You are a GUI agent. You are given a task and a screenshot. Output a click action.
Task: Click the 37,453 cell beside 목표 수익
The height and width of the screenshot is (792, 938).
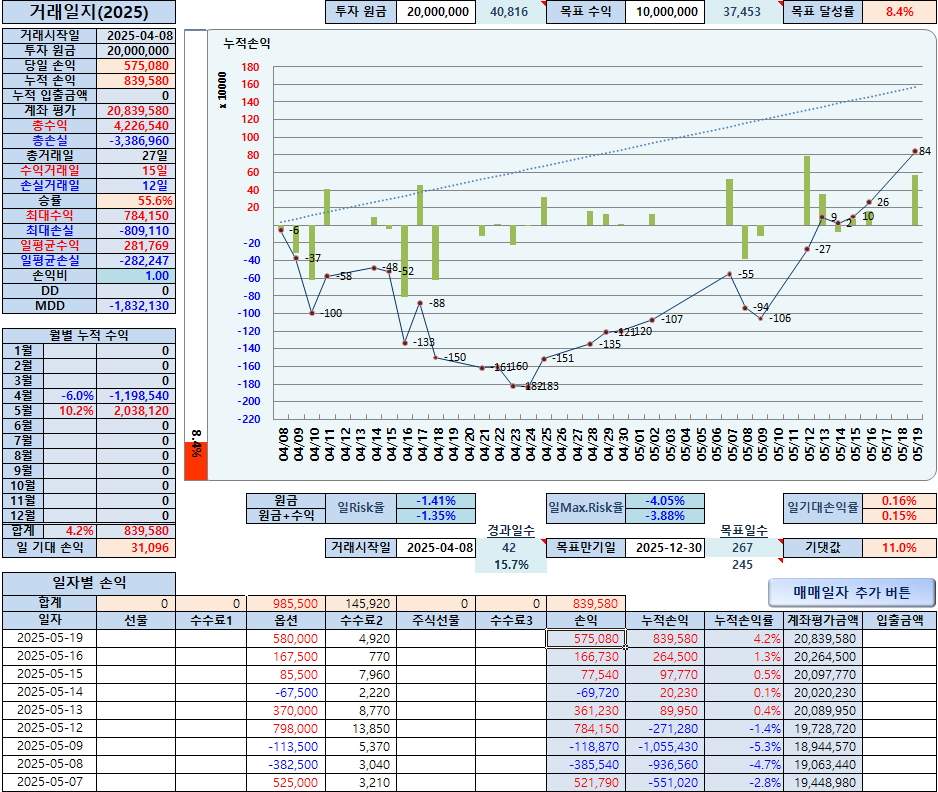tap(744, 11)
